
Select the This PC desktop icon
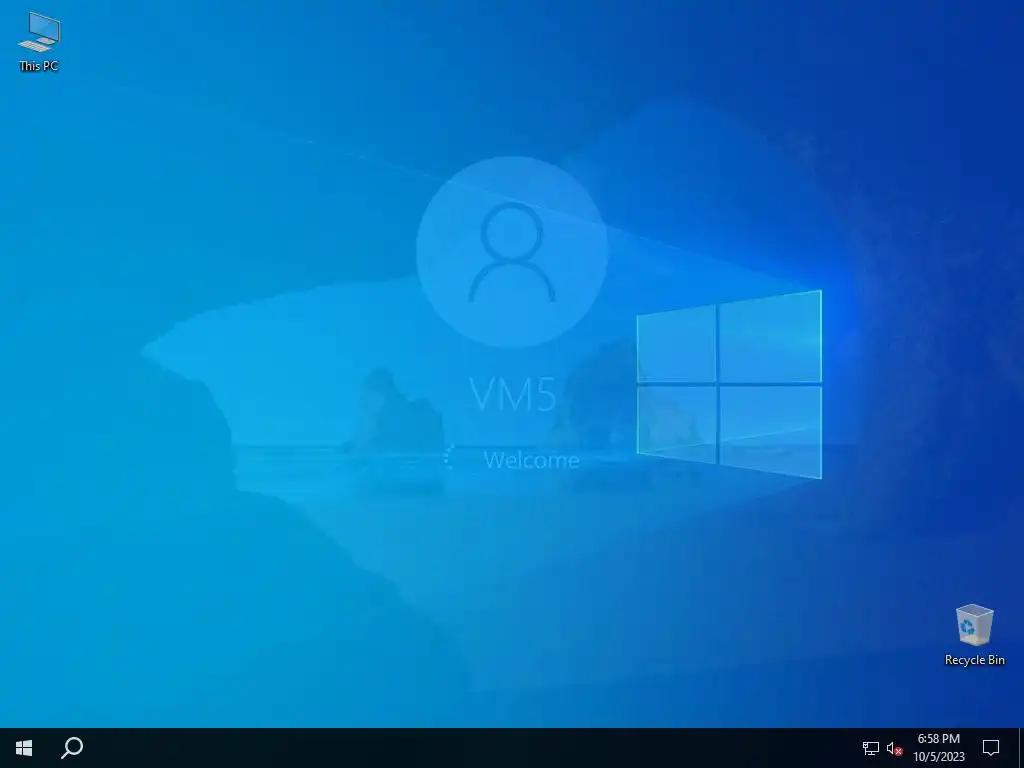pyautogui.click(x=39, y=40)
